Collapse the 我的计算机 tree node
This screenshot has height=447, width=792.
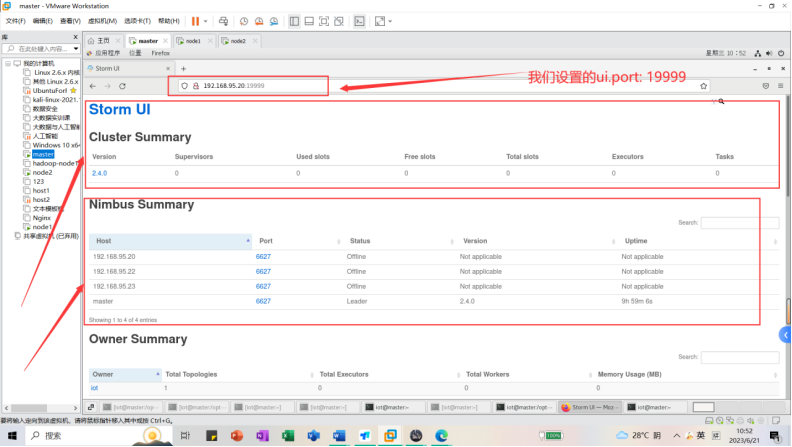[x=8, y=64]
